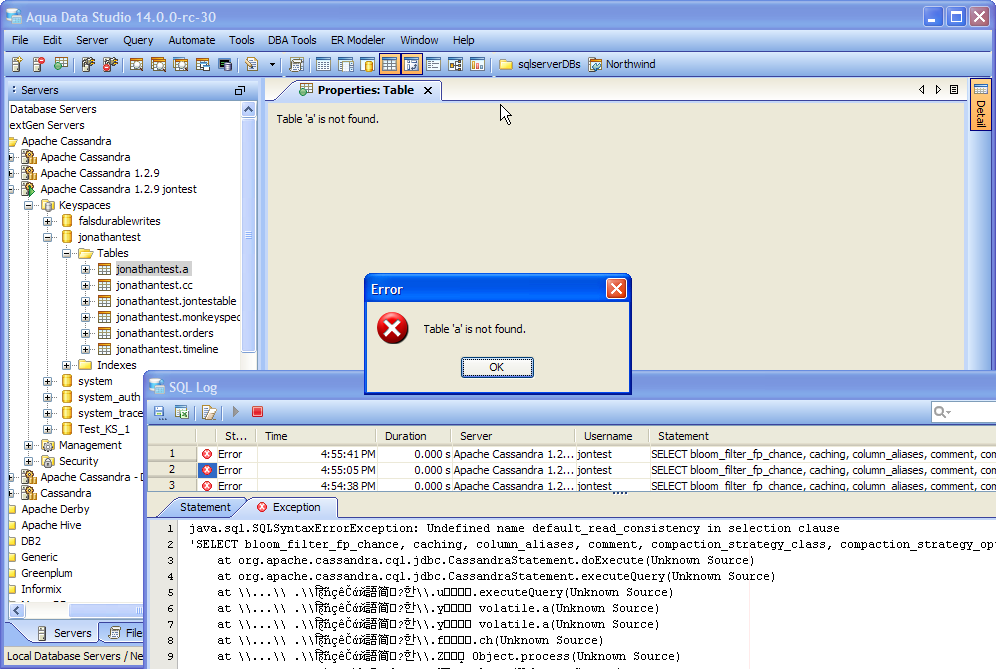Click the SQL Log save icon
Screen dimensions: 996x669
pos(159,412)
